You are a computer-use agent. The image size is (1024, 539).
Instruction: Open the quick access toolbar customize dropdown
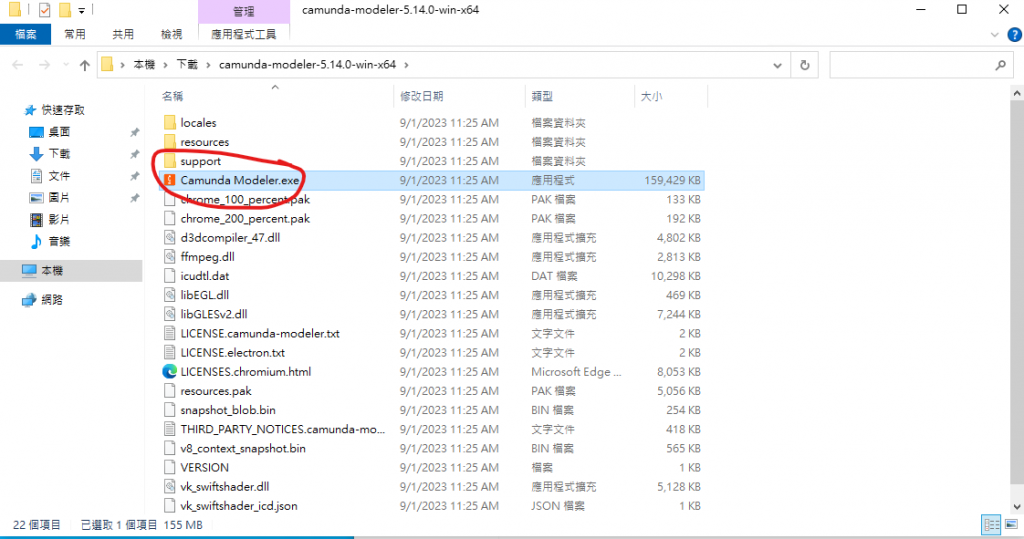click(82, 10)
